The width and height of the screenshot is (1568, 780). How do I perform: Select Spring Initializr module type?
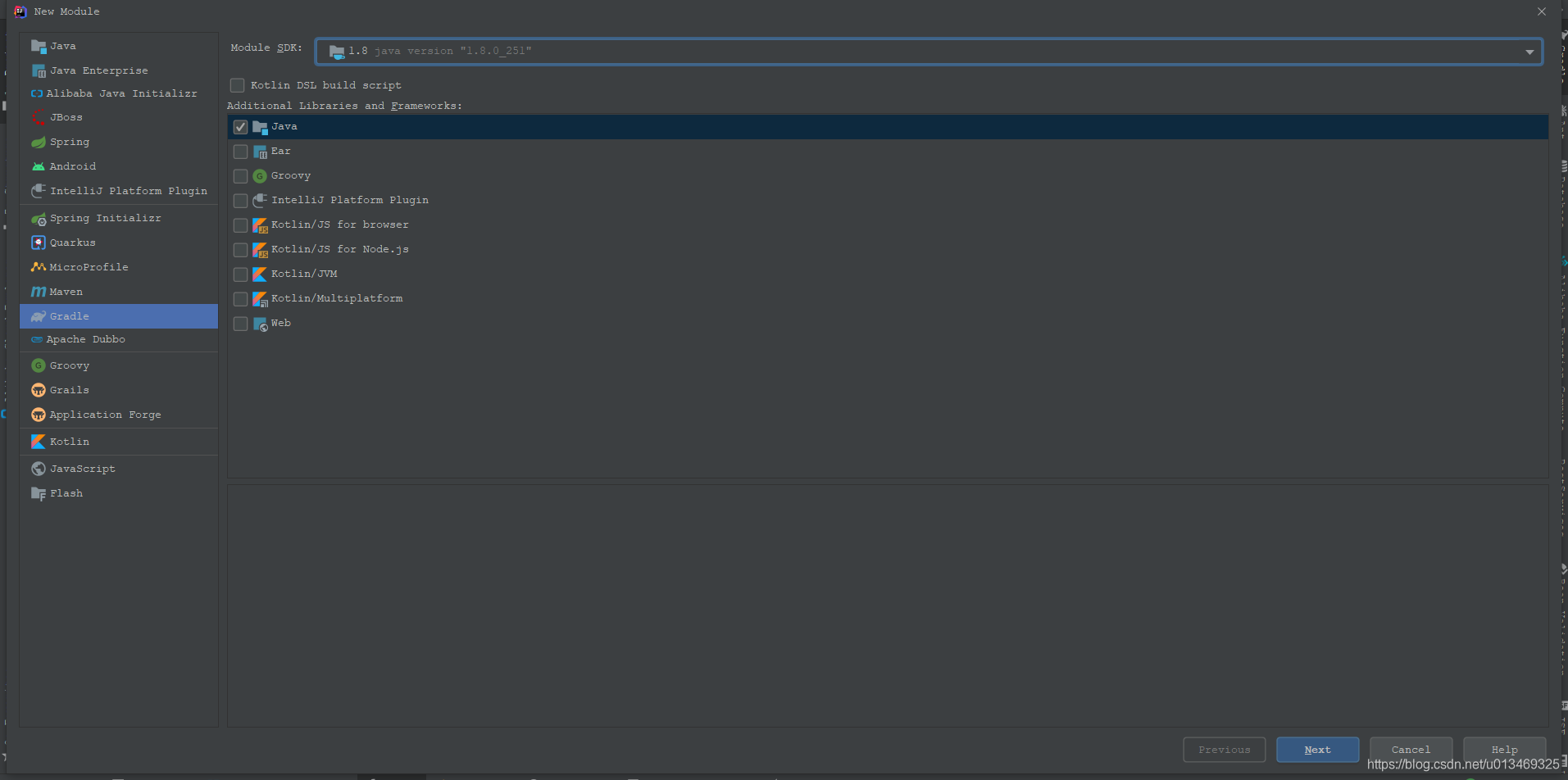(119, 218)
